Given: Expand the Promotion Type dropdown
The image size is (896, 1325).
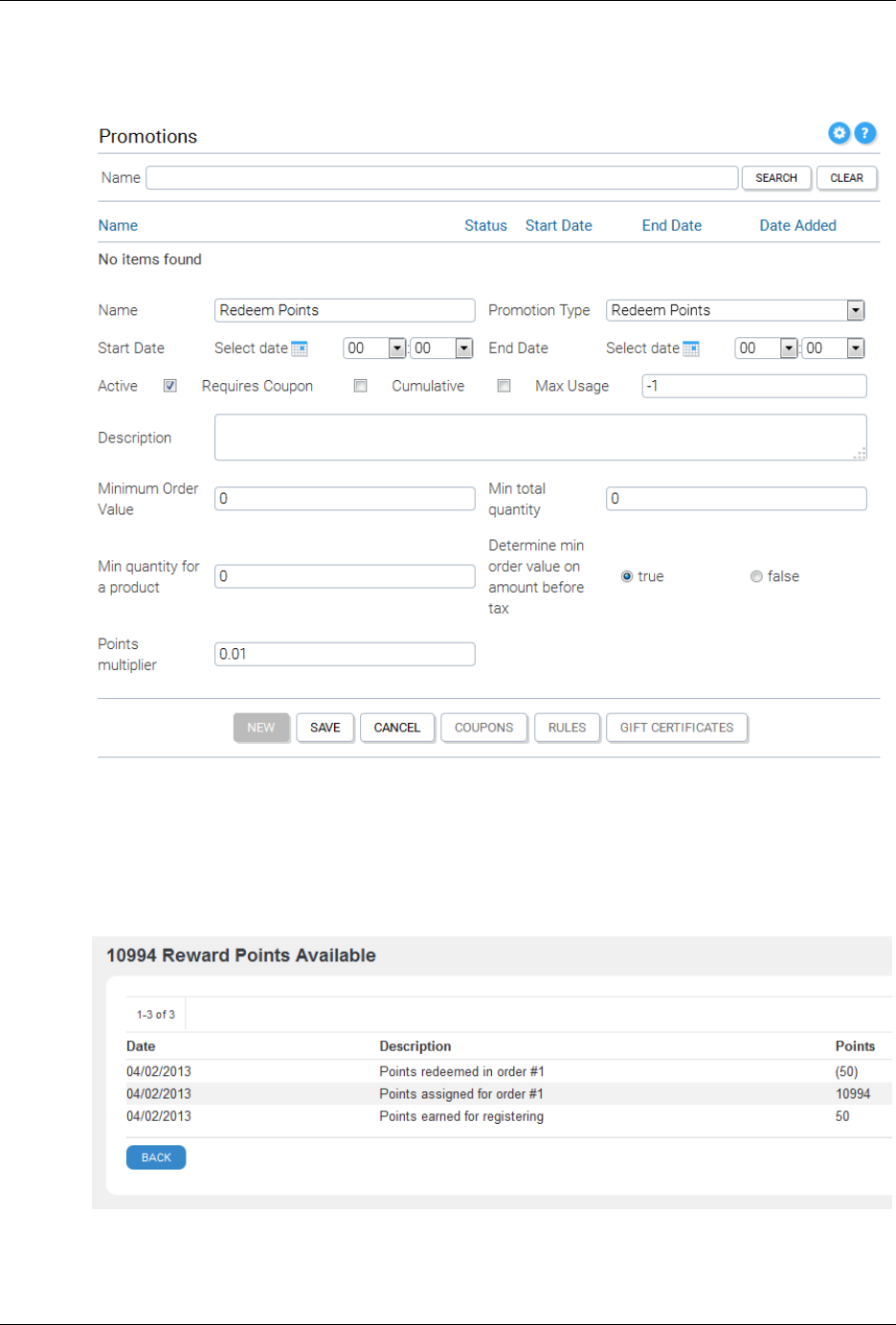Looking at the screenshot, I should [856, 310].
